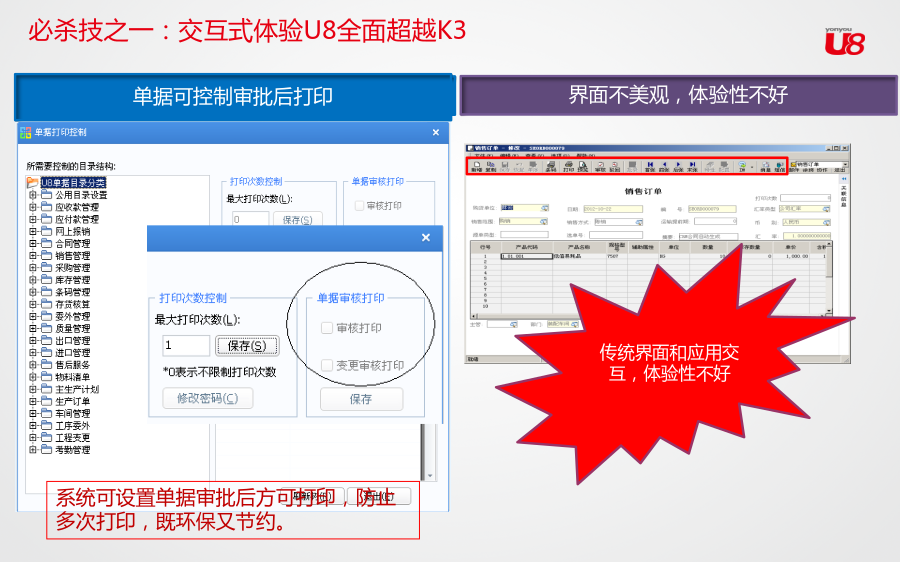The height and width of the screenshot is (562, 900).
Task: Select 委外管理 in the directory tree
Action: point(72,316)
